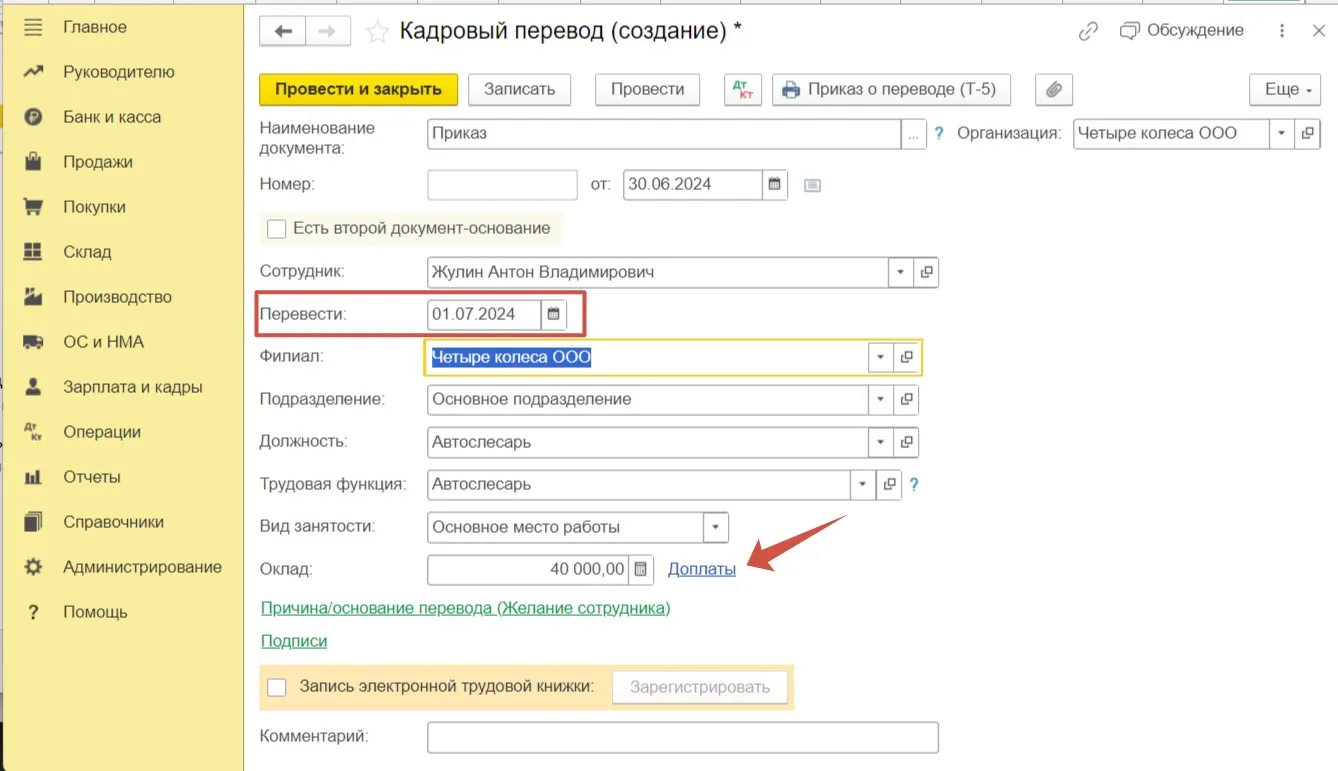Expand the Еще menu button

(1288, 89)
